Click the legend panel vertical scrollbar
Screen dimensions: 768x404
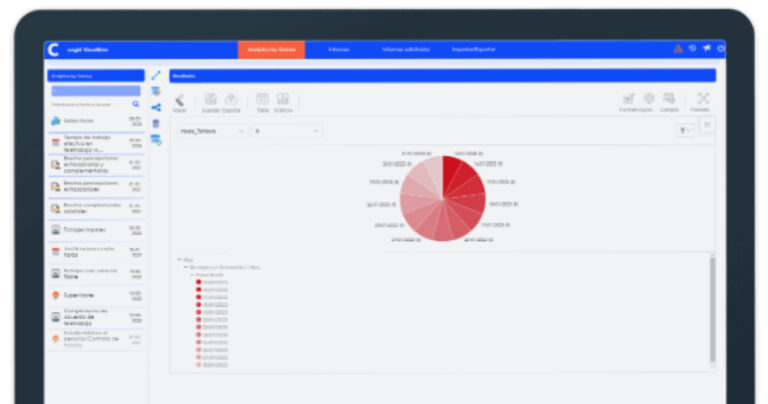coord(712,309)
